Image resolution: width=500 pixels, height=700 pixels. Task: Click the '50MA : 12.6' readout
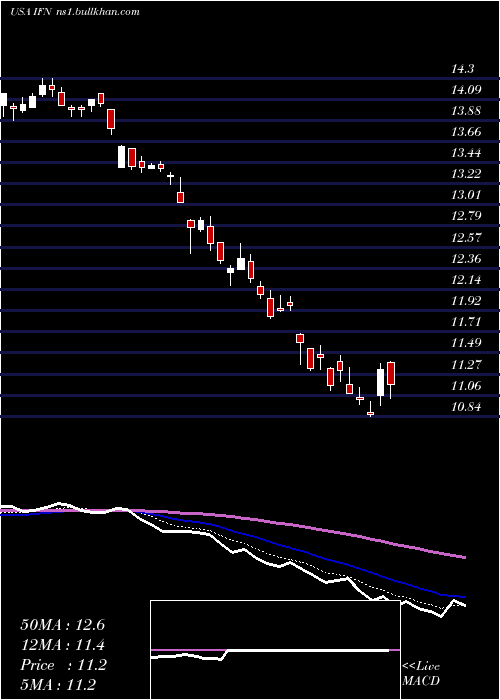pos(62,625)
